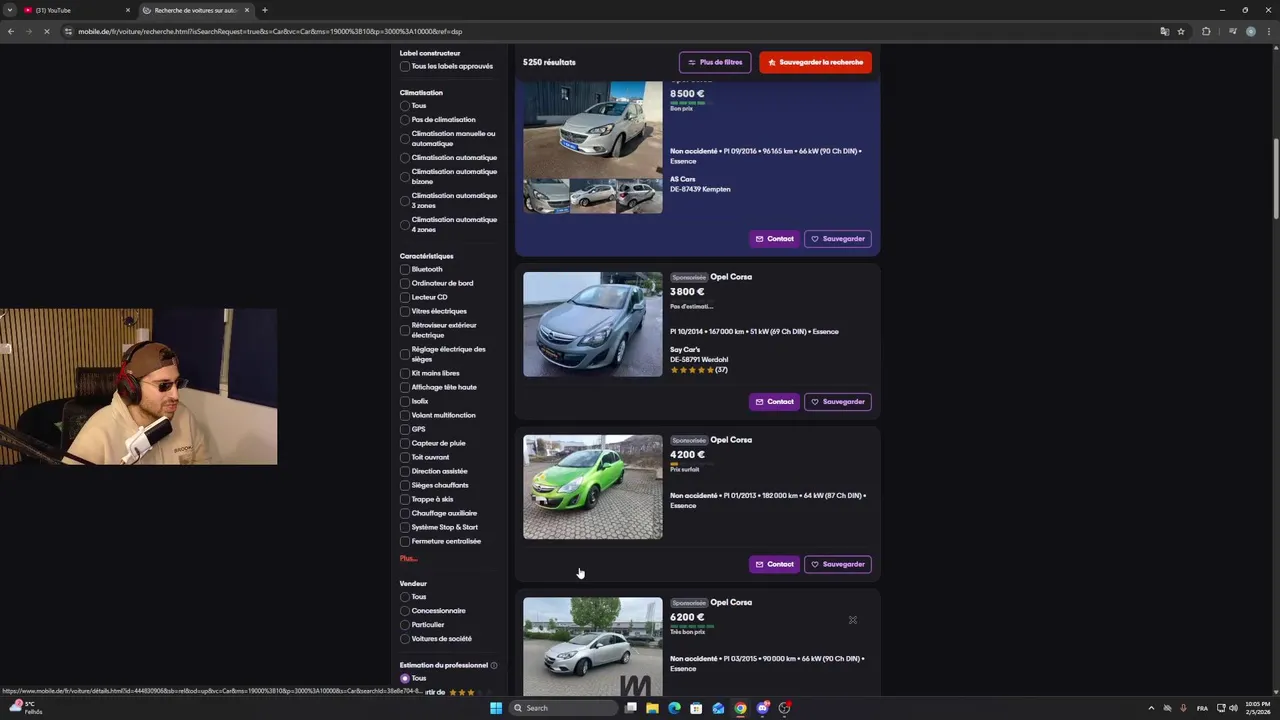Viewport: 1280px width, 720px height.
Task: Bookmark this page with the star icon
Action: coord(1181,31)
